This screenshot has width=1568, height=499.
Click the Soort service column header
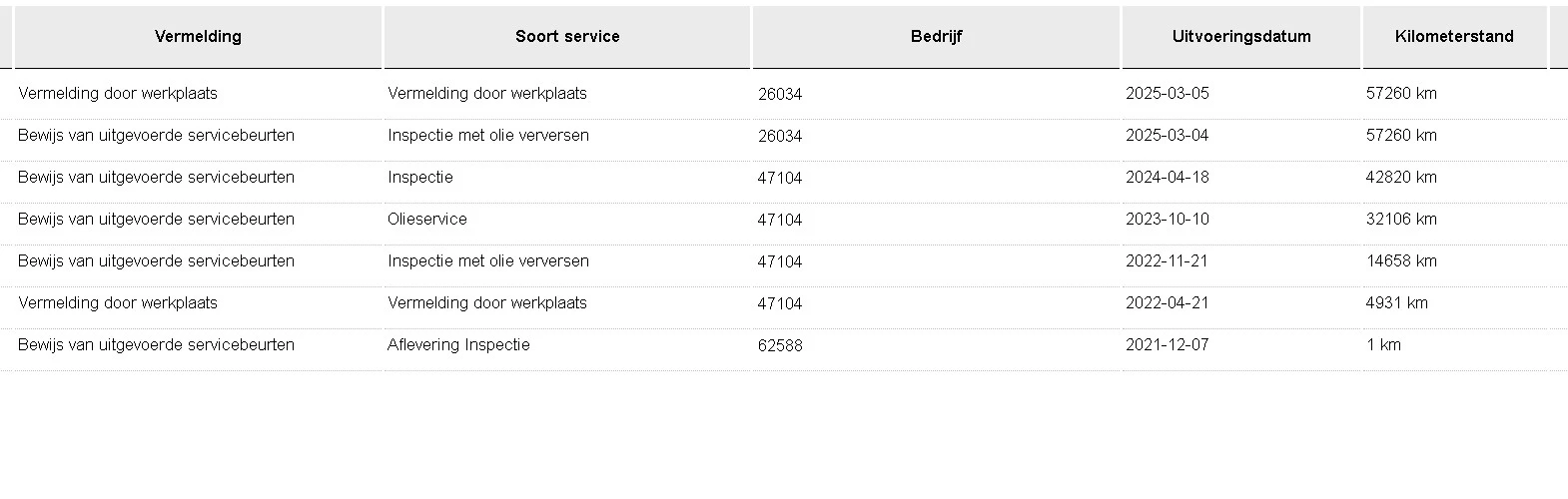pyautogui.click(x=567, y=37)
